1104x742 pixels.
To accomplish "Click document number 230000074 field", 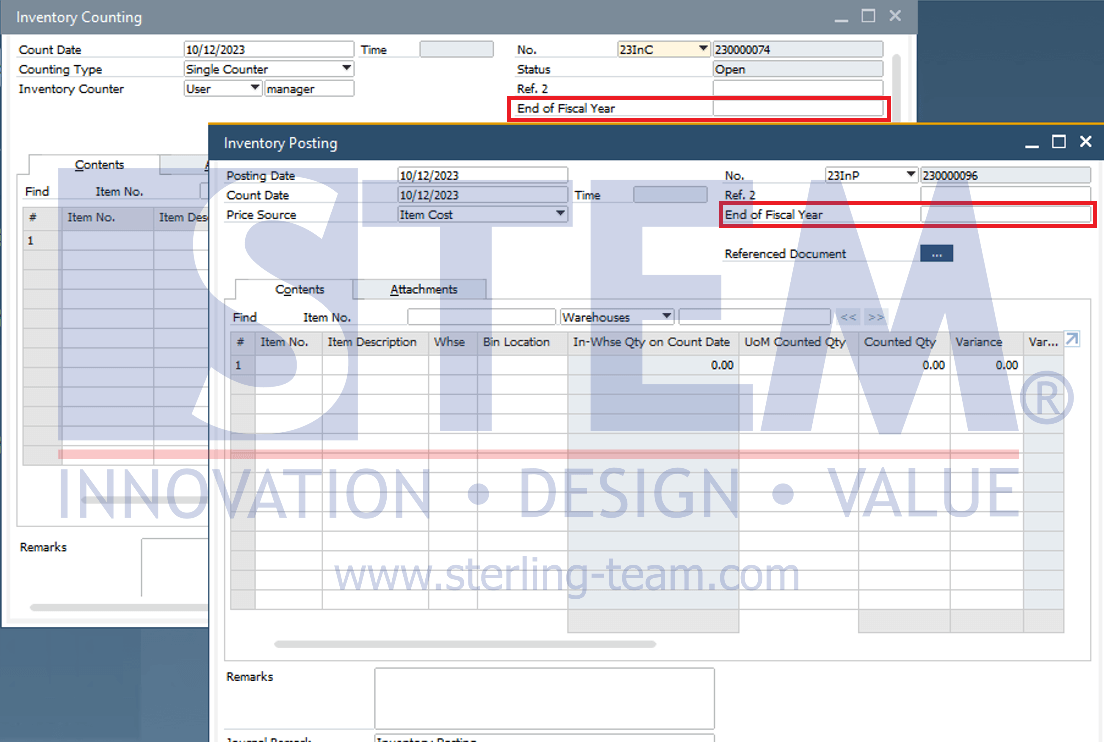I will click(x=798, y=49).
